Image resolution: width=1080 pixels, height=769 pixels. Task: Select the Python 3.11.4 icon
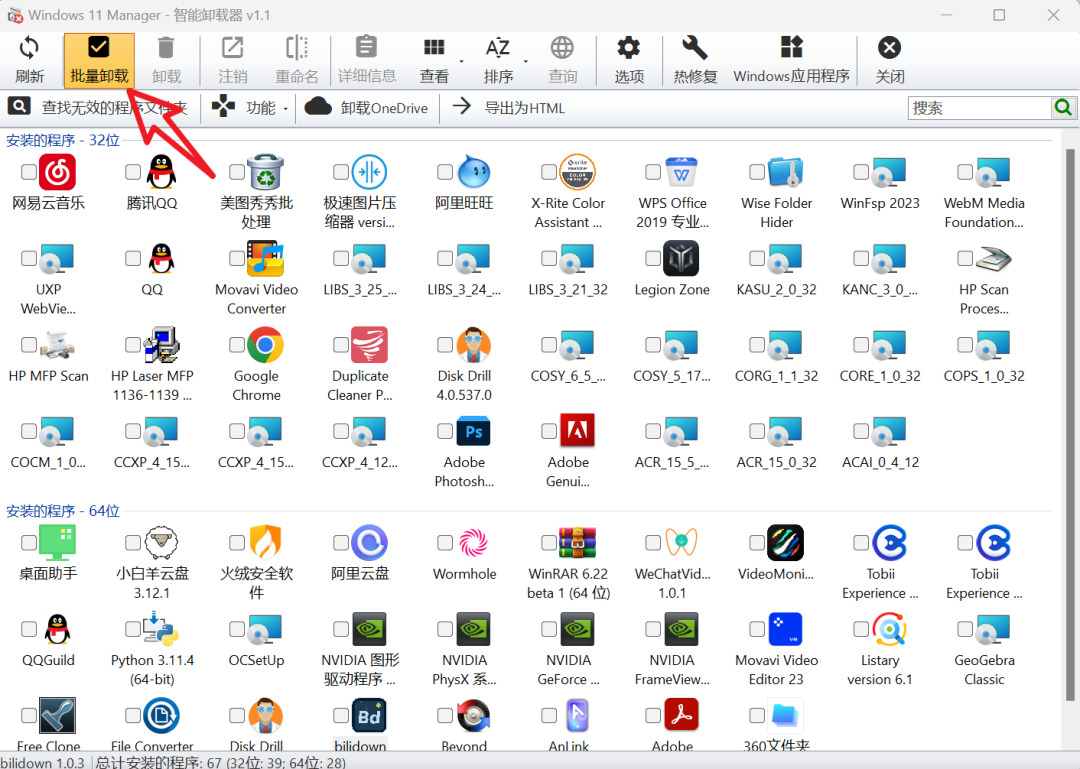161,629
